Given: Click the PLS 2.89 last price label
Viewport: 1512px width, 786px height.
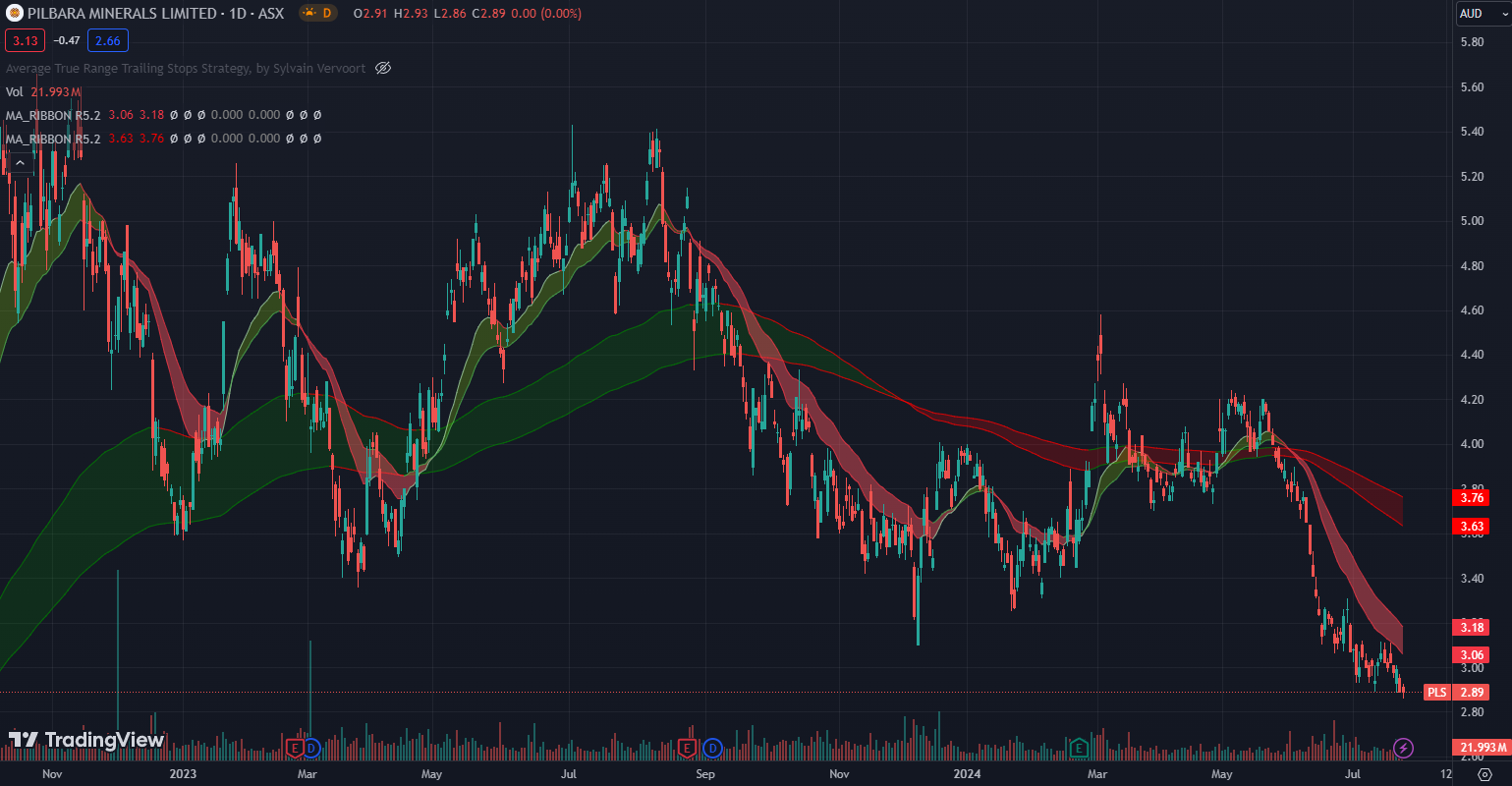Looking at the screenshot, I should [x=1455, y=693].
